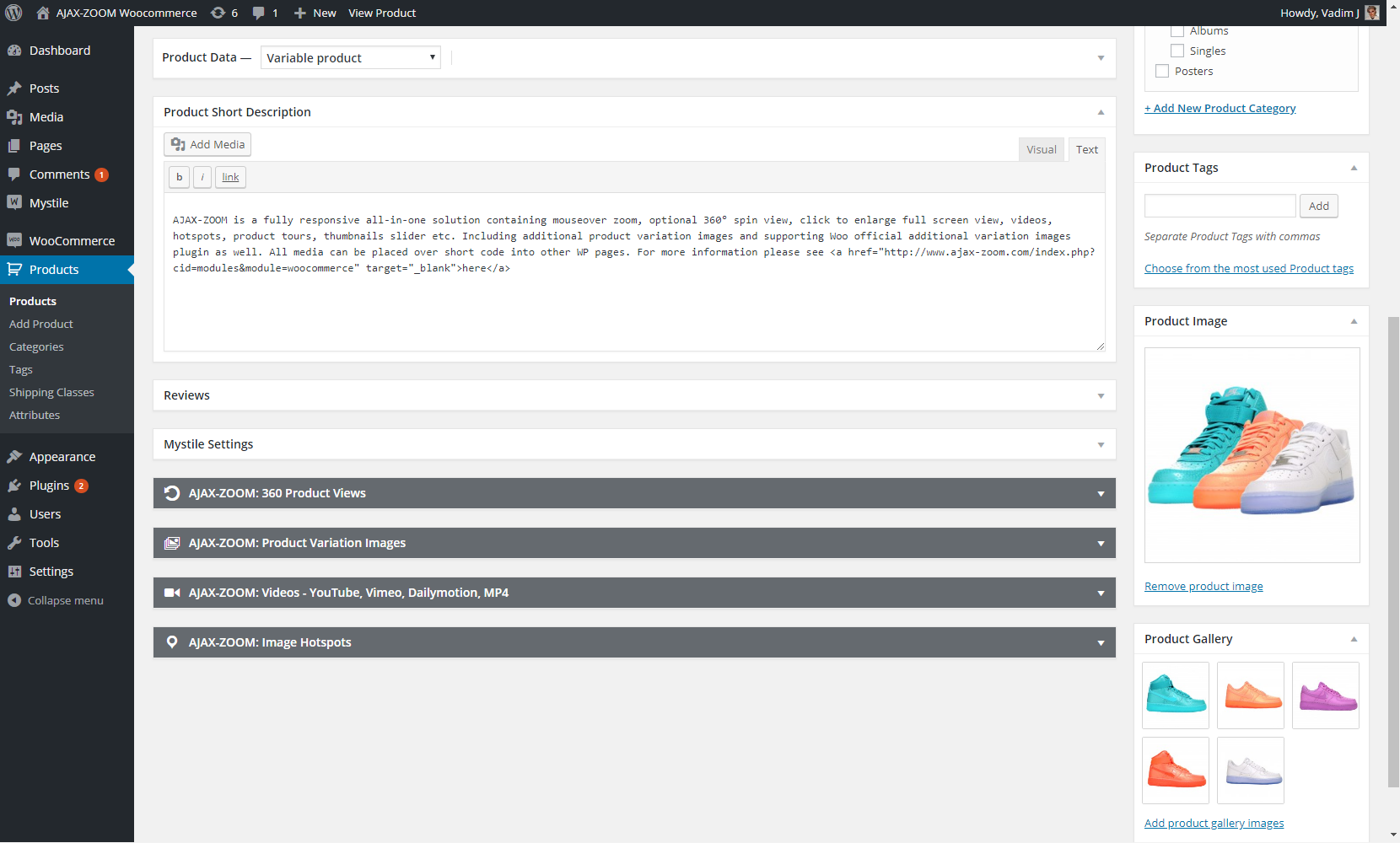Click the Collapse menu arrow icon
Viewport: 1400px width, 843px height.
[13, 600]
